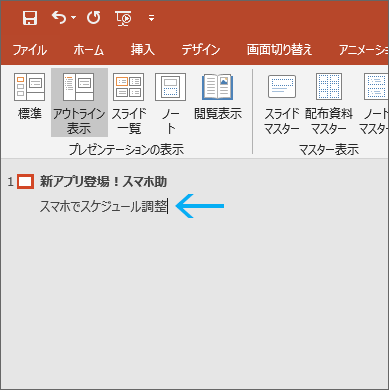Redo the last action
This screenshot has height=390, width=389.
(93, 17)
